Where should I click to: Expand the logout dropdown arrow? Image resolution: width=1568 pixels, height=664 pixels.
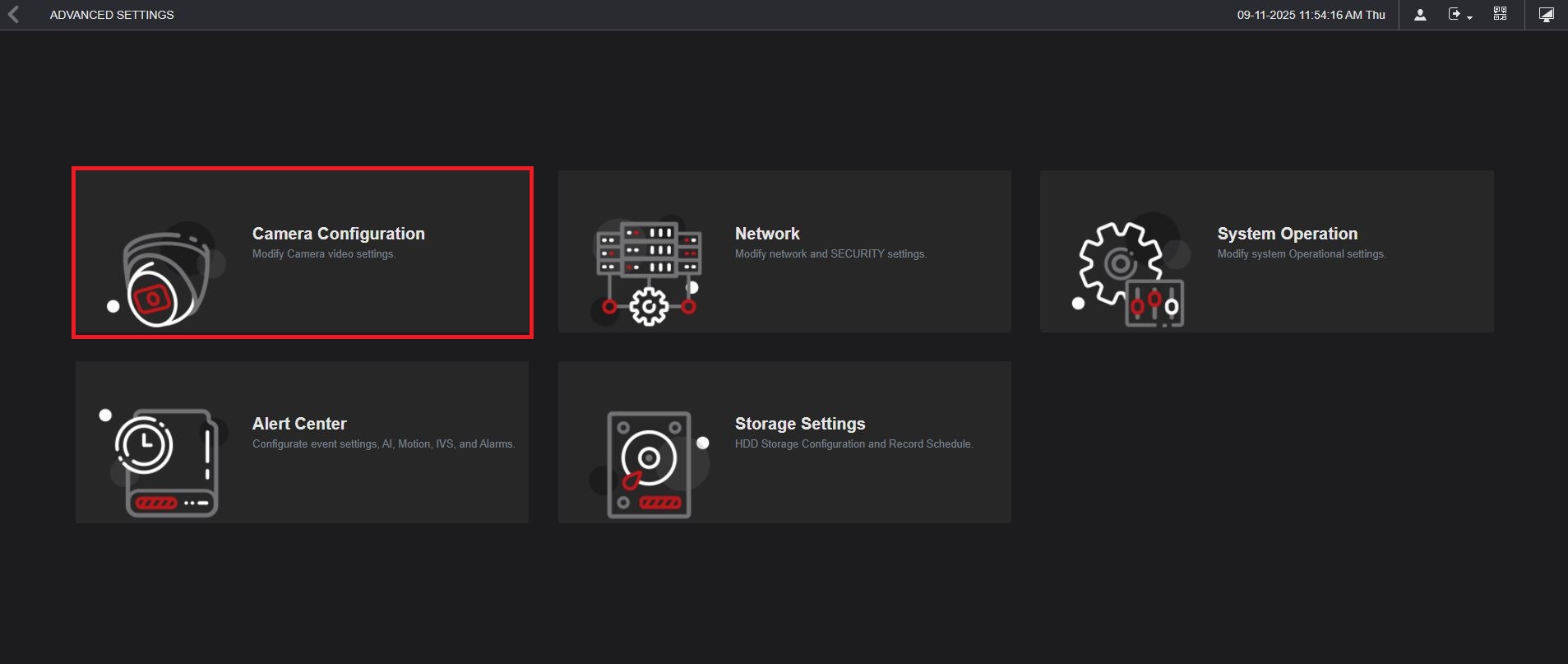click(x=1469, y=17)
